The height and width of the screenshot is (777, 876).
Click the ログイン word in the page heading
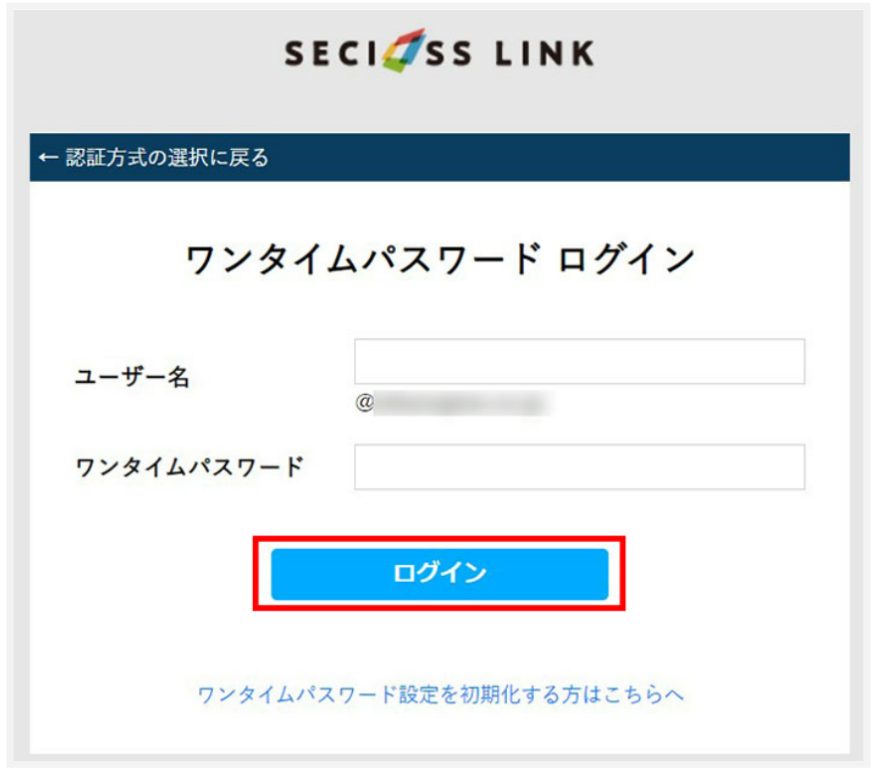[626, 260]
